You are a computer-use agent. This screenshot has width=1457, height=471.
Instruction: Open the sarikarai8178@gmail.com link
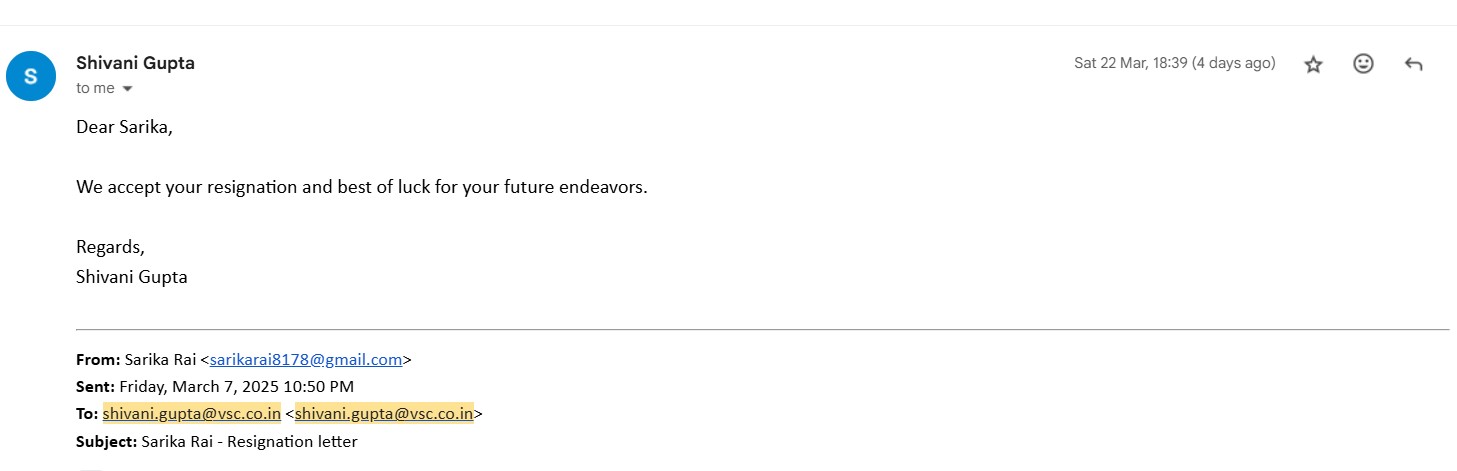pyautogui.click(x=305, y=360)
